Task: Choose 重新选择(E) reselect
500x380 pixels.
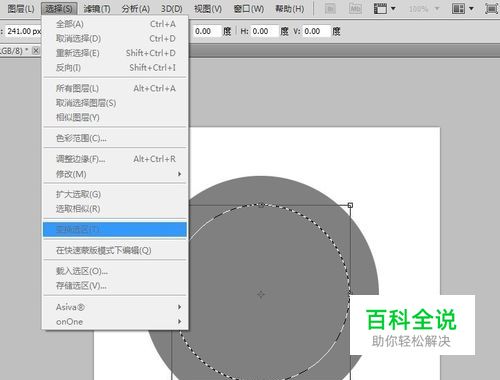Action: tap(115, 53)
